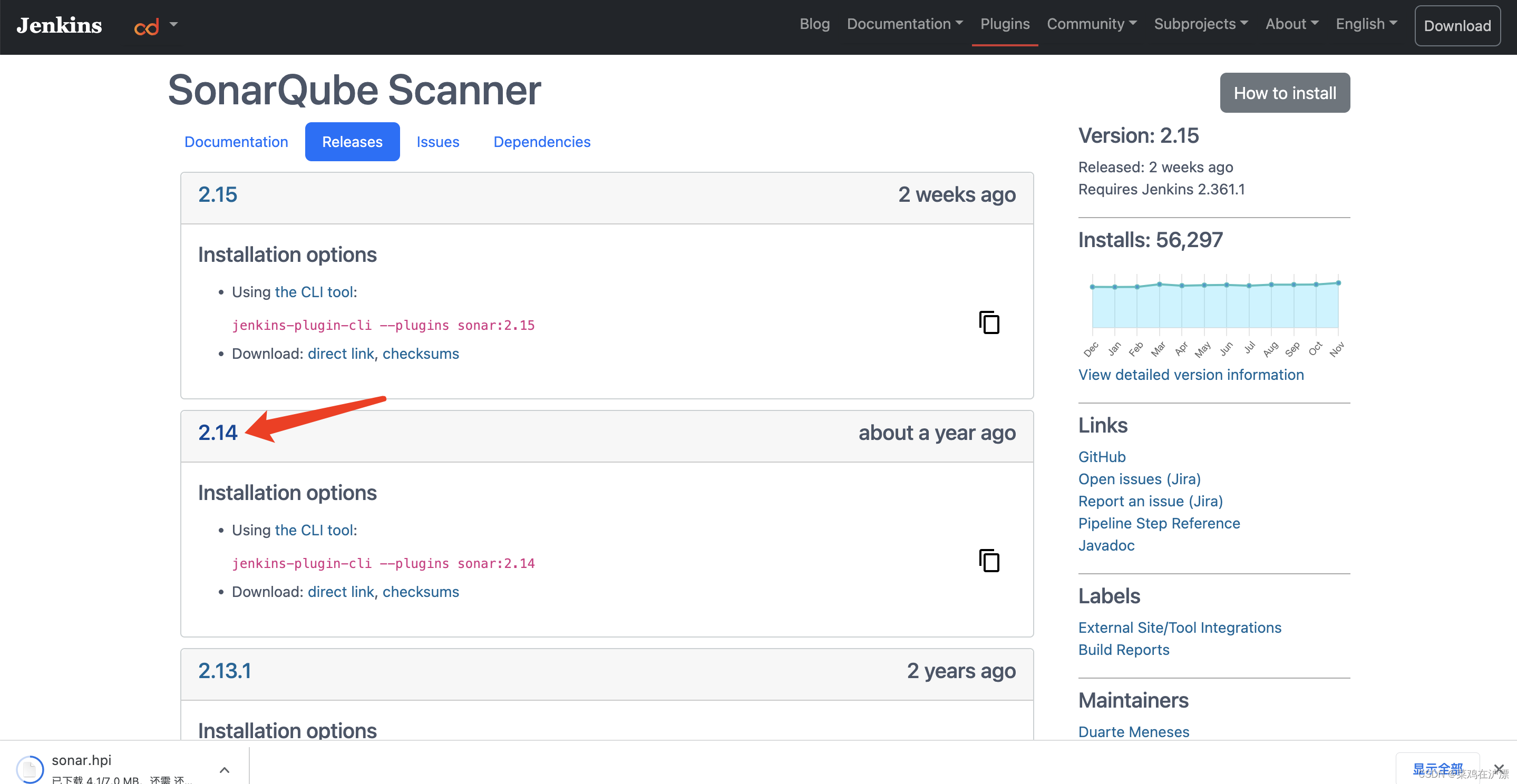The width and height of the screenshot is (1517, 784).
Task: Click the sonar.hpi download file icon
Action: (x=30, y=768)
